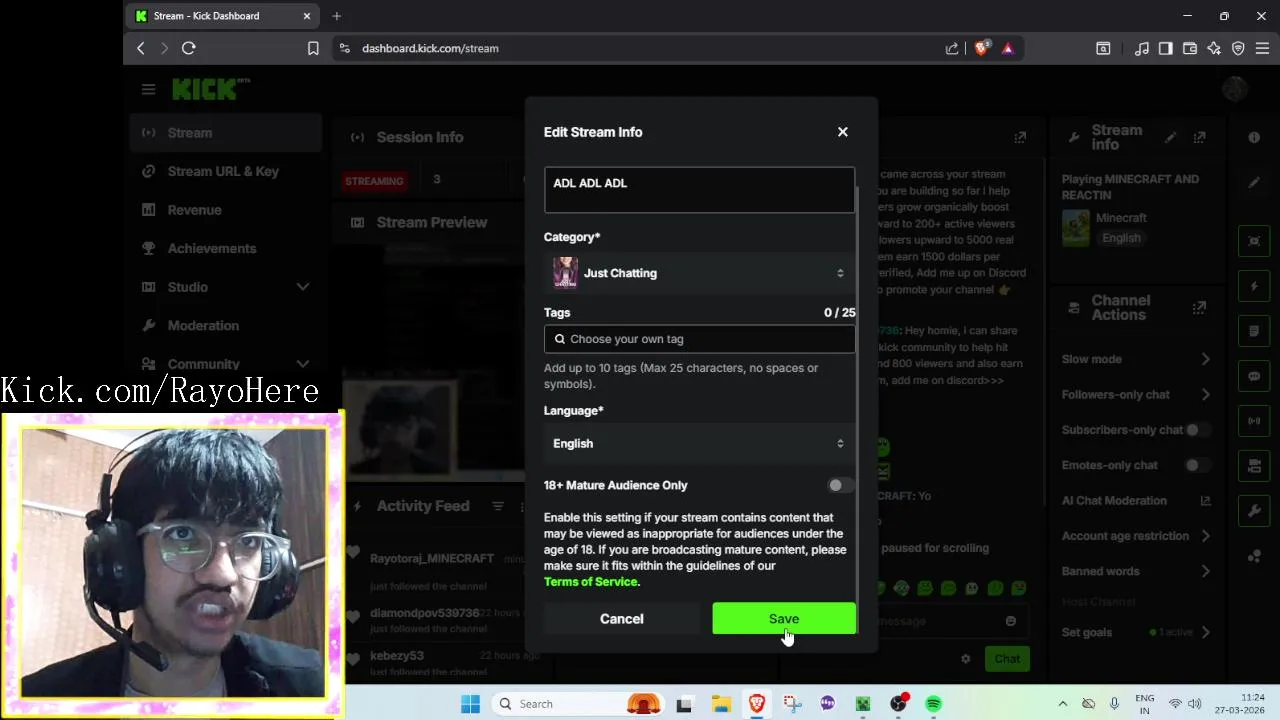Select Stream in the sidebar
1280x720 pixels.
tap(225, 133)
